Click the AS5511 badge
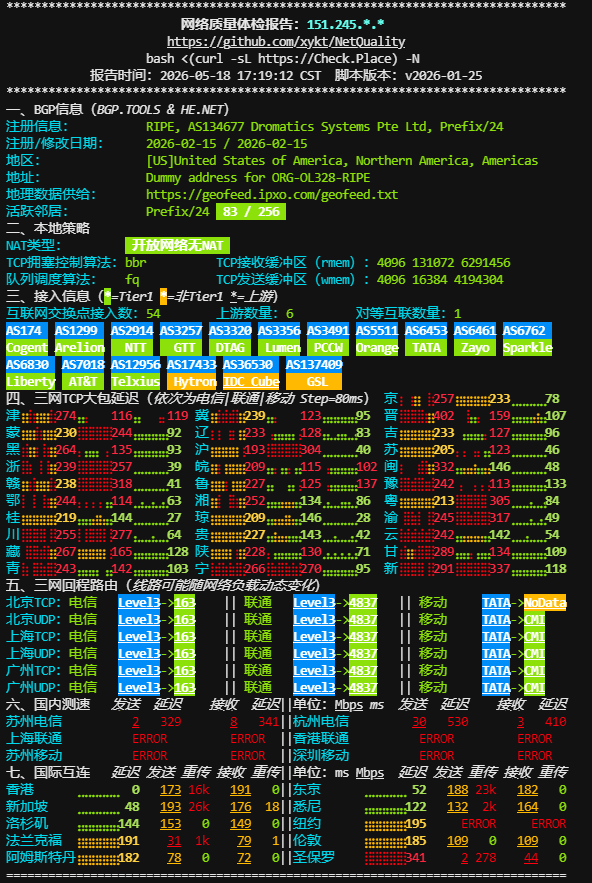592x883 pixels. [x=377, y=331]
